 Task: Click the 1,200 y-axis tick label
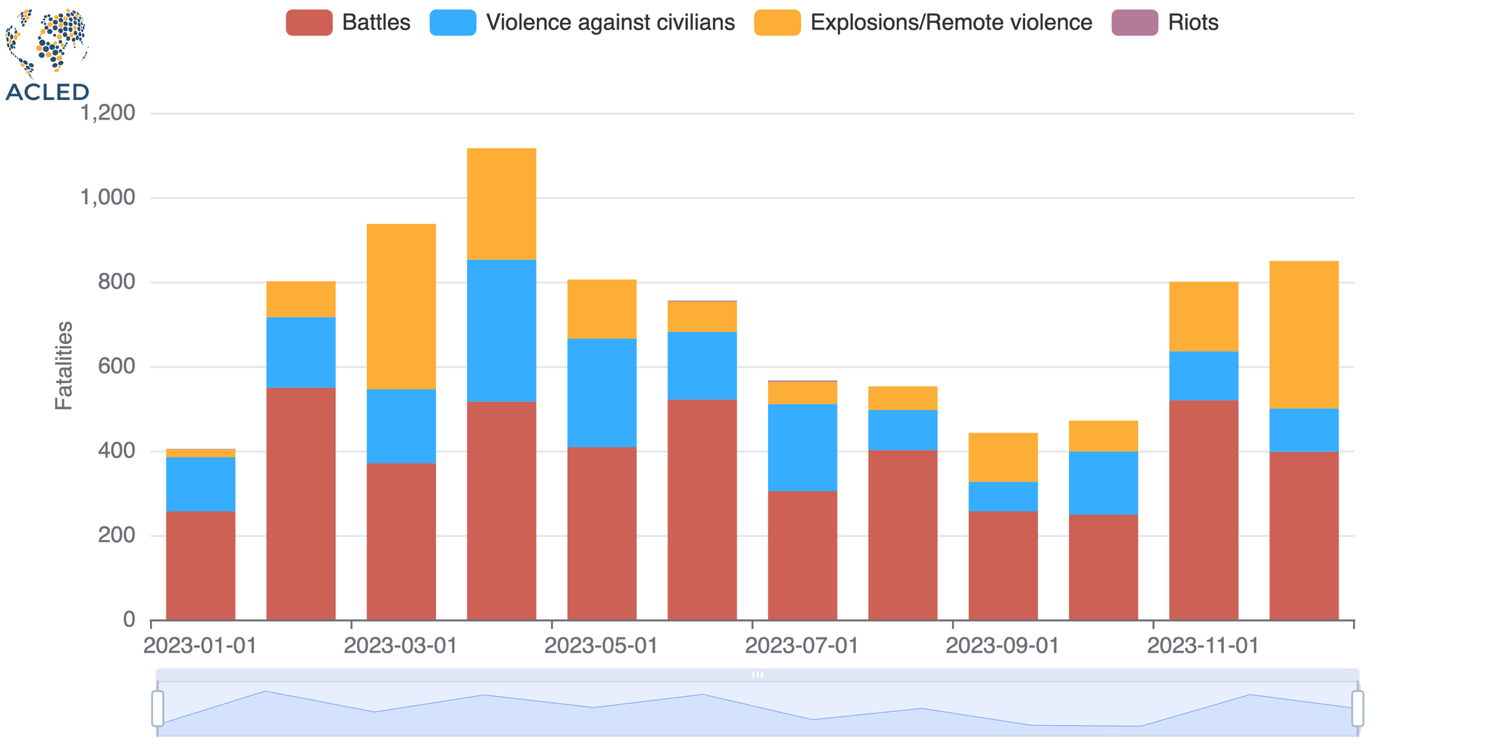coord(106,113)
